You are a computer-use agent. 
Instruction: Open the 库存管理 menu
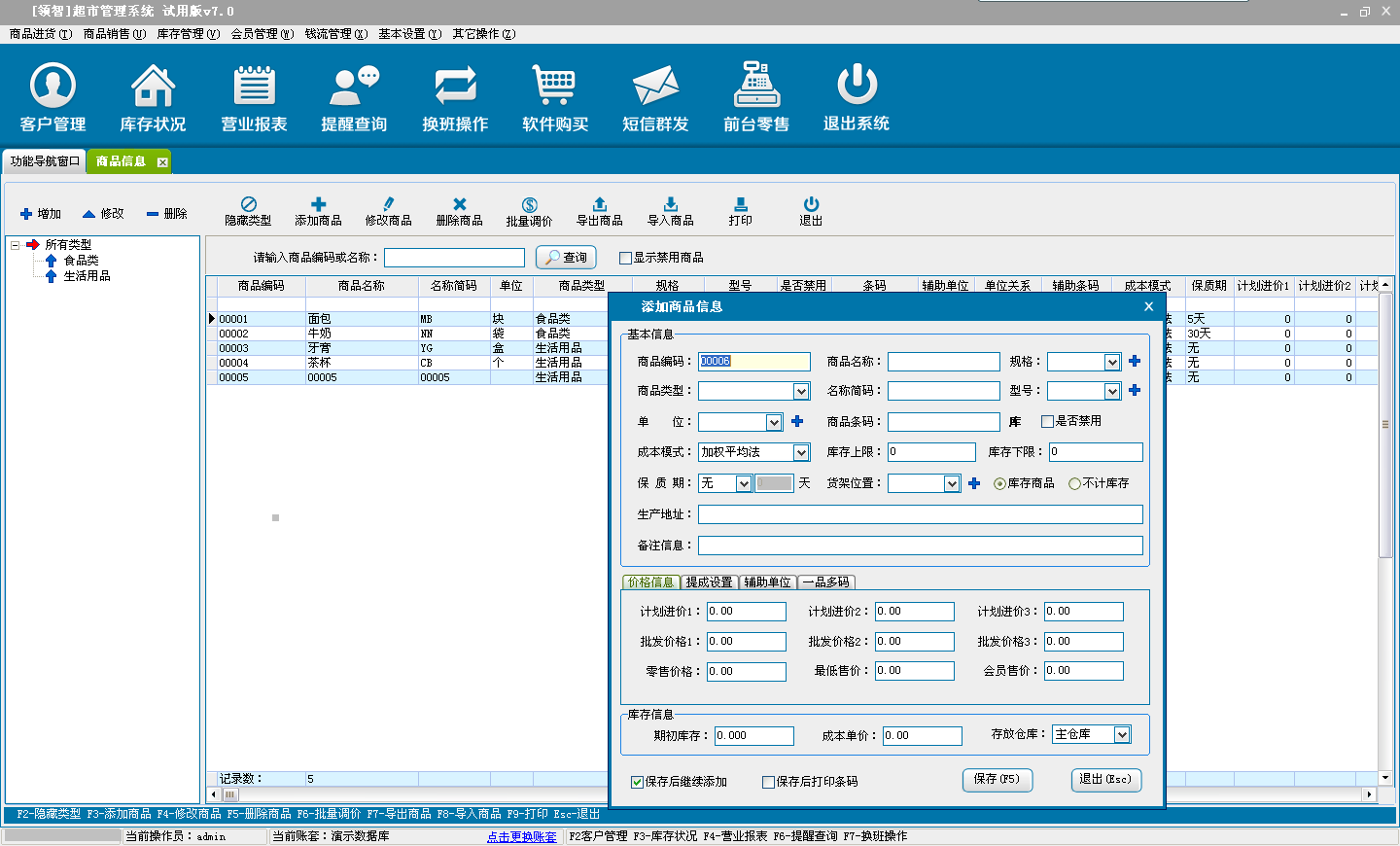(189, 34)
